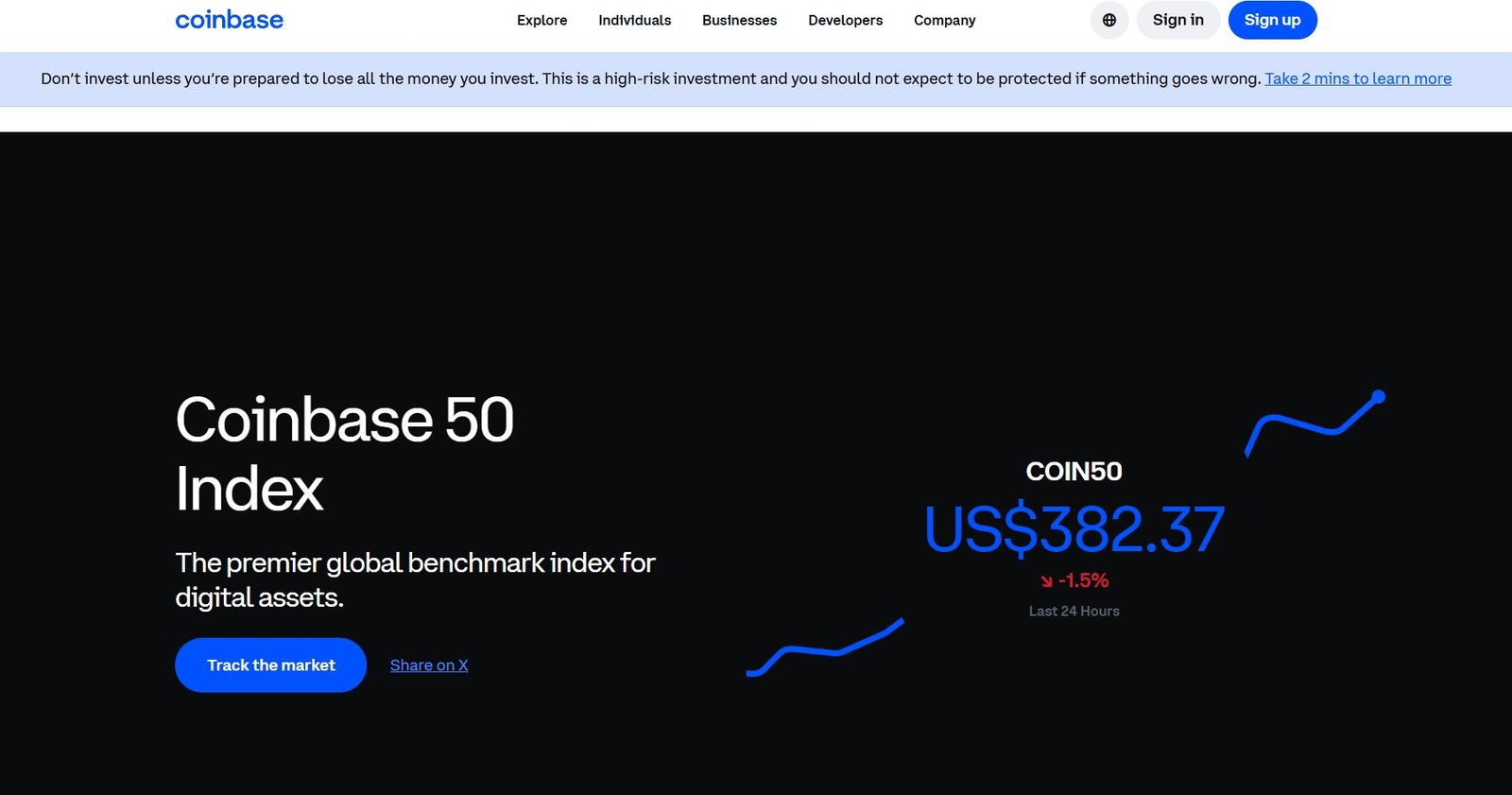Screen dimensions: 1512x795
Task: Open the Businesses menu
Action: 740,20
